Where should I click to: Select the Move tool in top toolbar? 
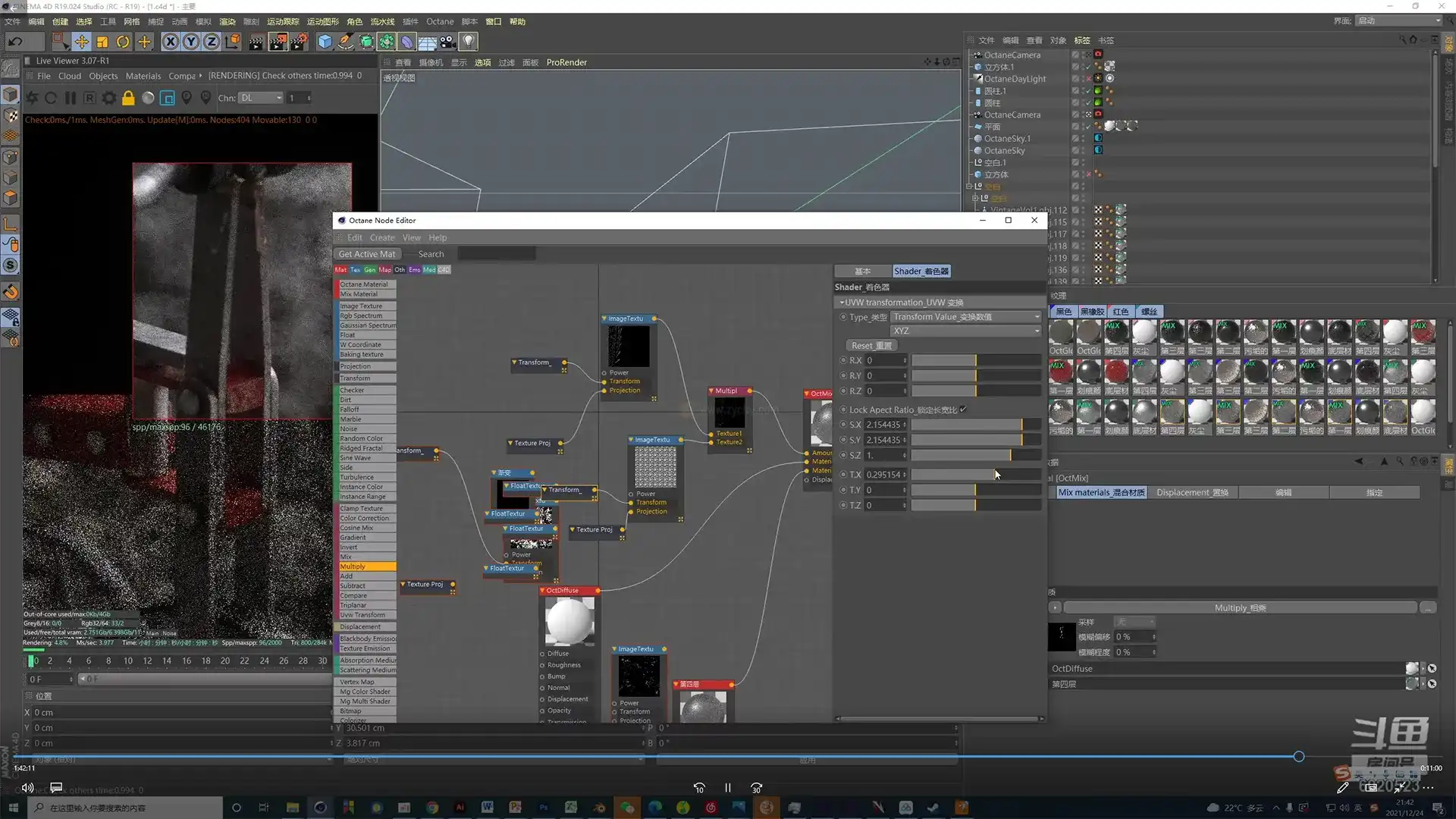point(81,42)
